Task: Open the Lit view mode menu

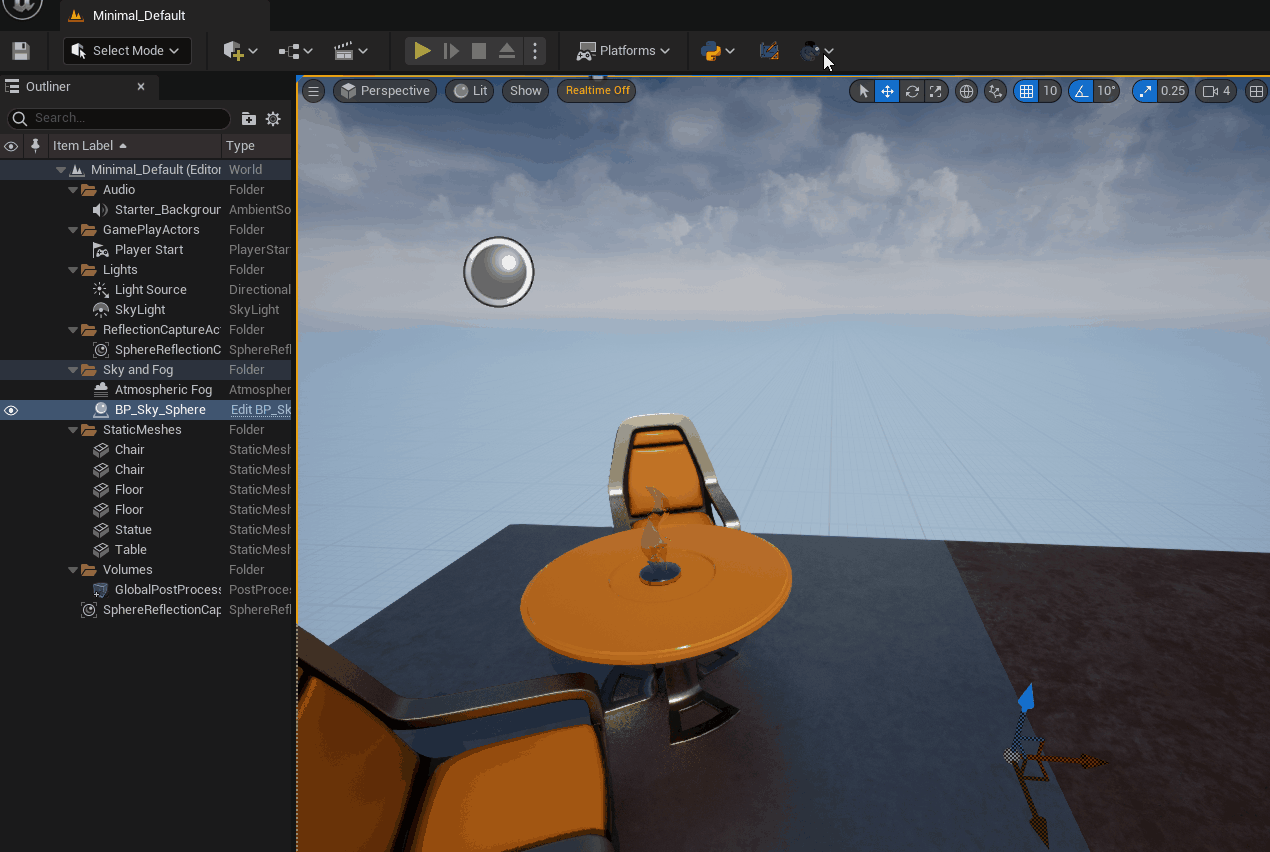Action: (x=470, y=91)
